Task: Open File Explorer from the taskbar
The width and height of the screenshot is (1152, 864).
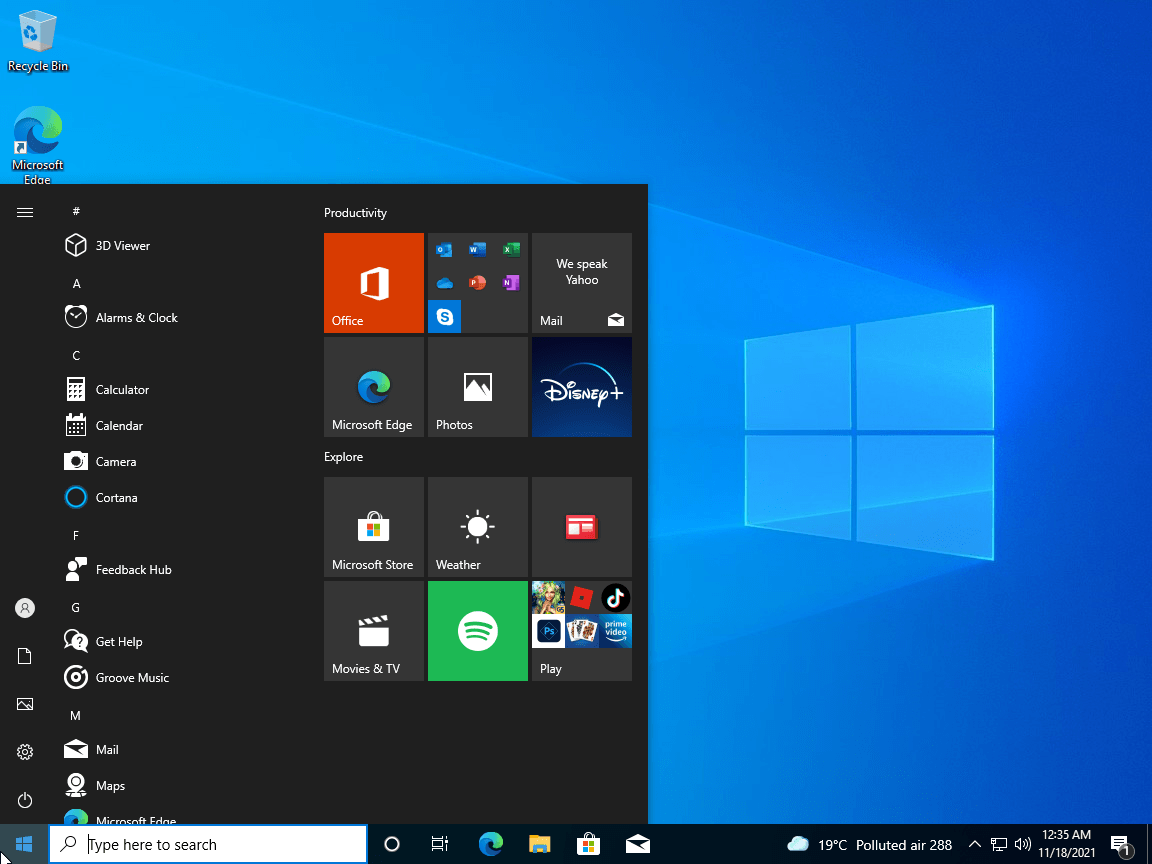Action: click(539, 844)
